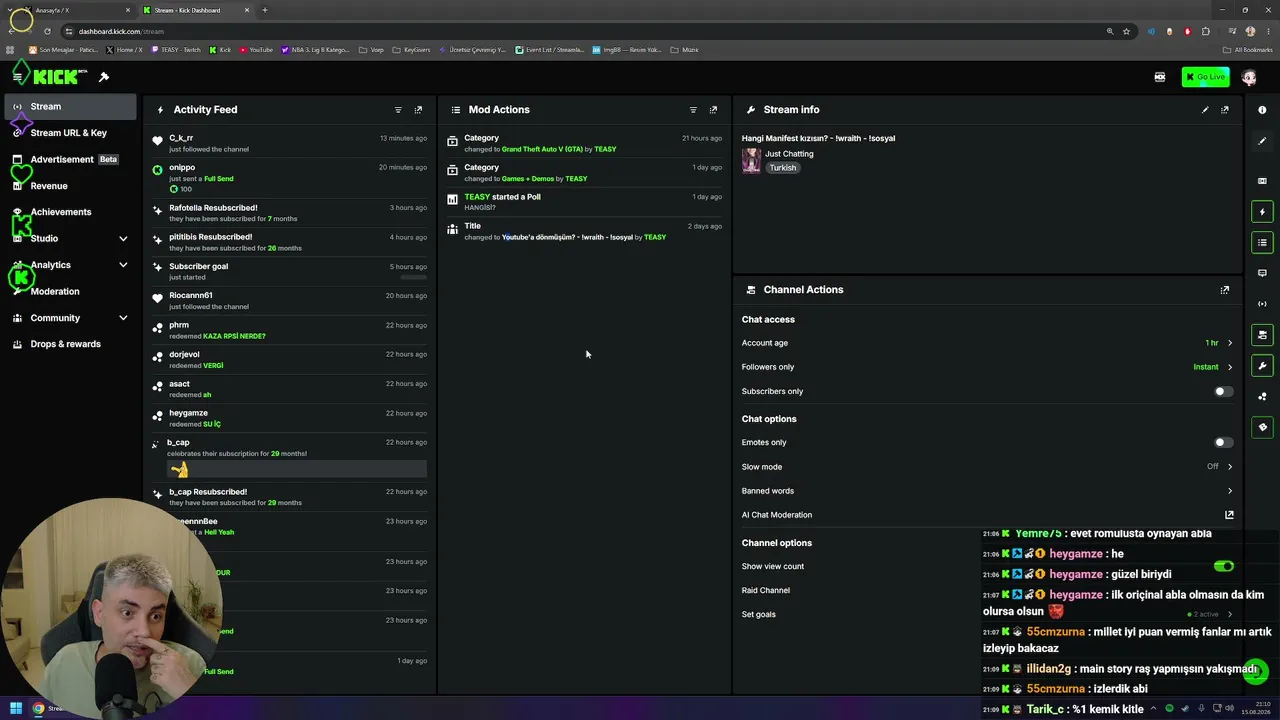This screenshot has height=720, width=1280.
Task: Click the pencil icon in the right sidebar
Action: point(1262,141)
